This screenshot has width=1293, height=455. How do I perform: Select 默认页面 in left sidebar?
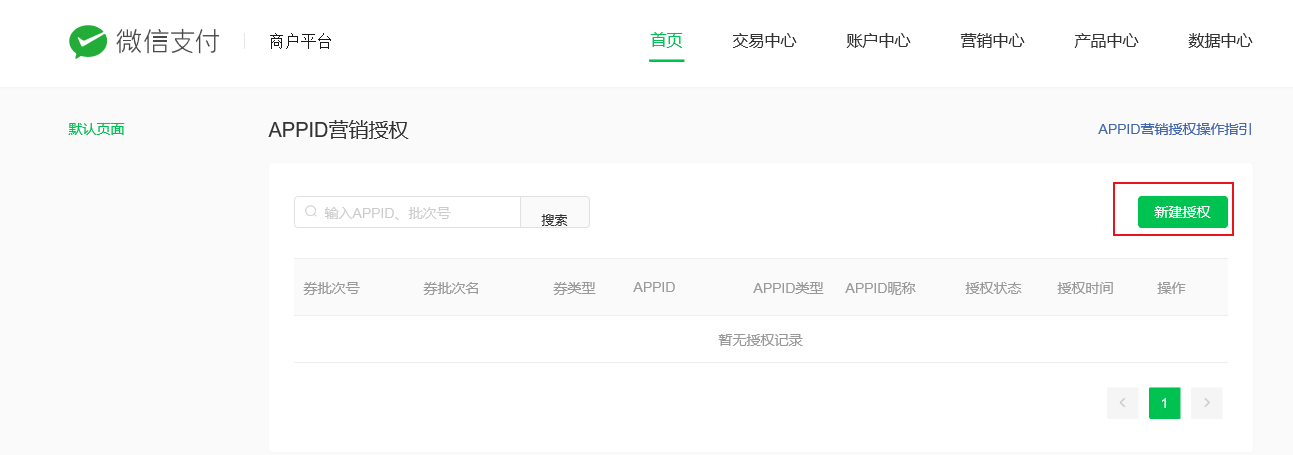96,129
